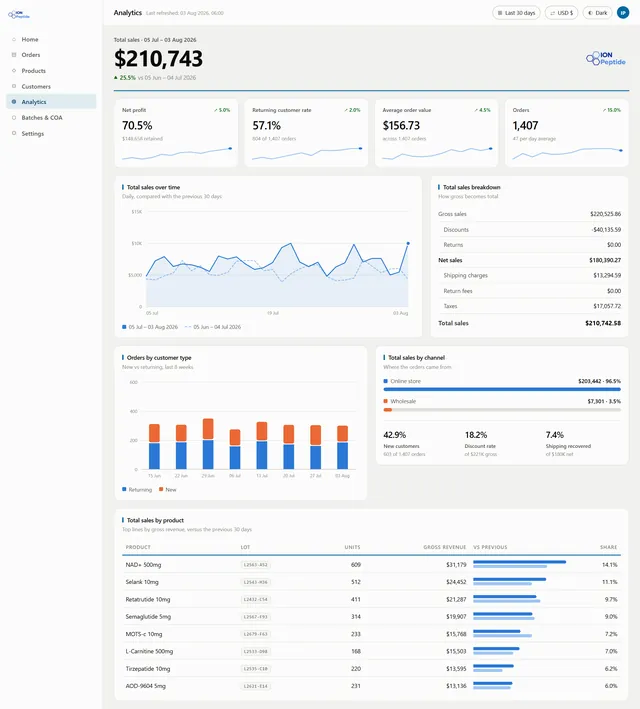
Task: Toggle the Returning legend entry
Action: (x=137, y=490)
